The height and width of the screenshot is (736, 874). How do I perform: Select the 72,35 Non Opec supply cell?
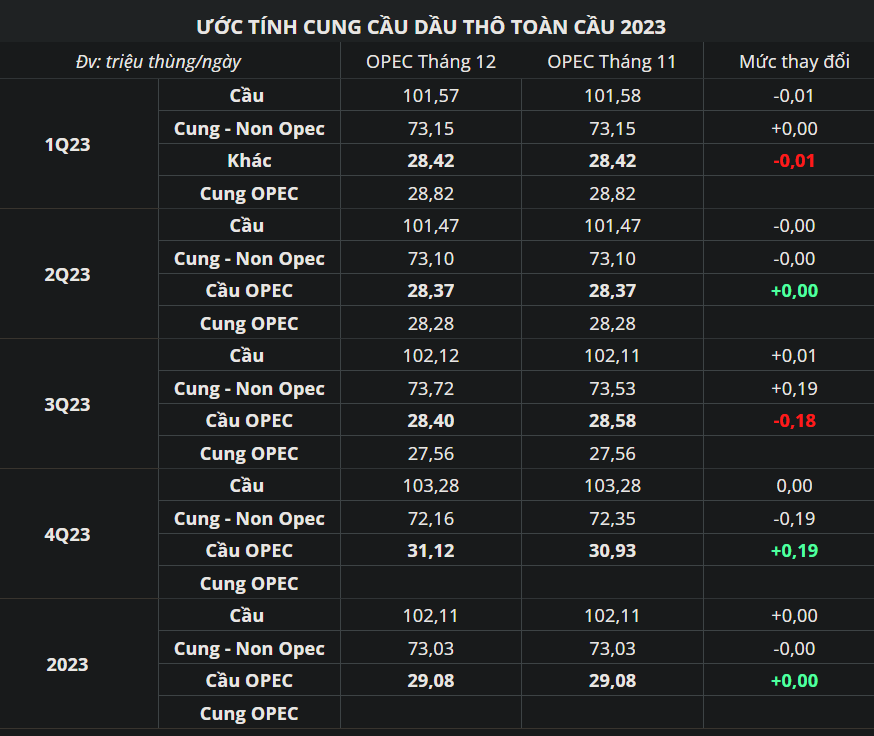coord(612,518)
